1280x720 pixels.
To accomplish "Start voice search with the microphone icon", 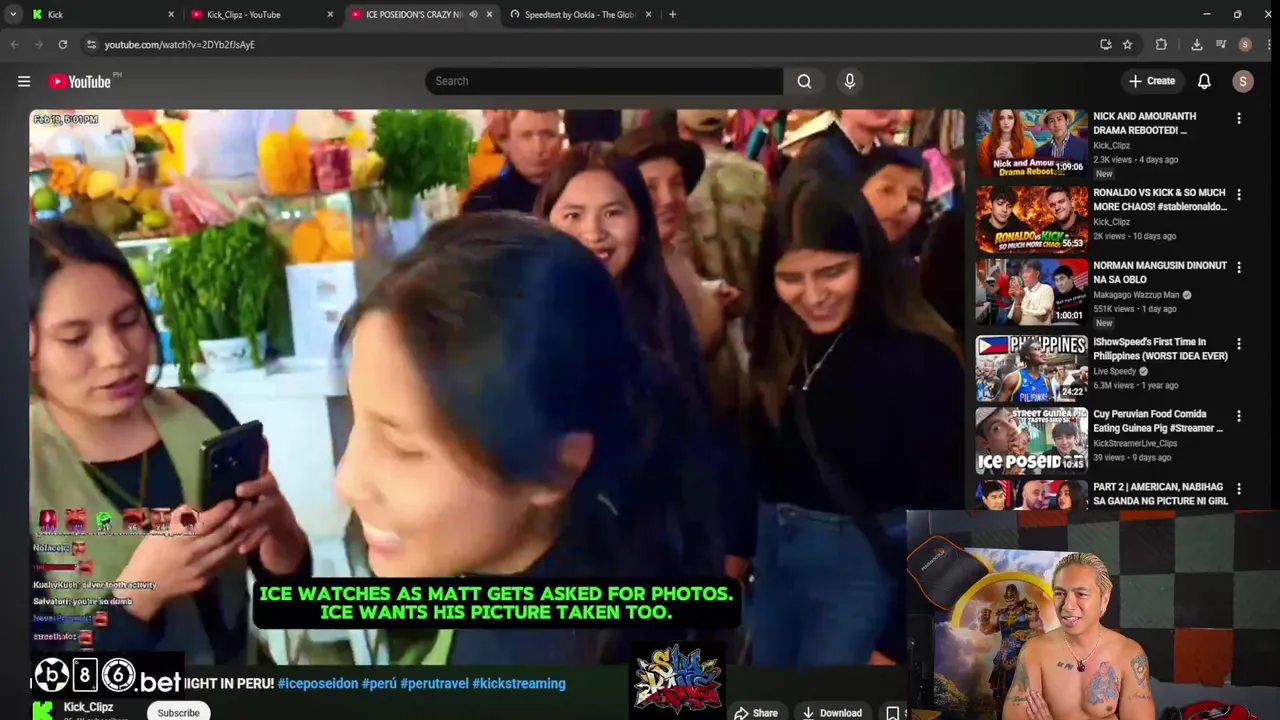I will (x=850, y=81).
